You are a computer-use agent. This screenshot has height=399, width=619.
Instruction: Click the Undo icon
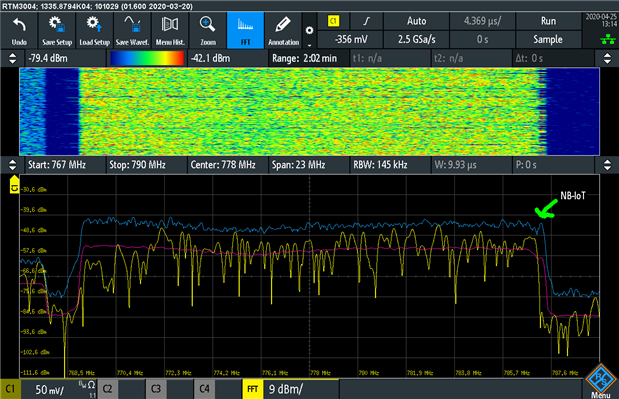point(19,30)
